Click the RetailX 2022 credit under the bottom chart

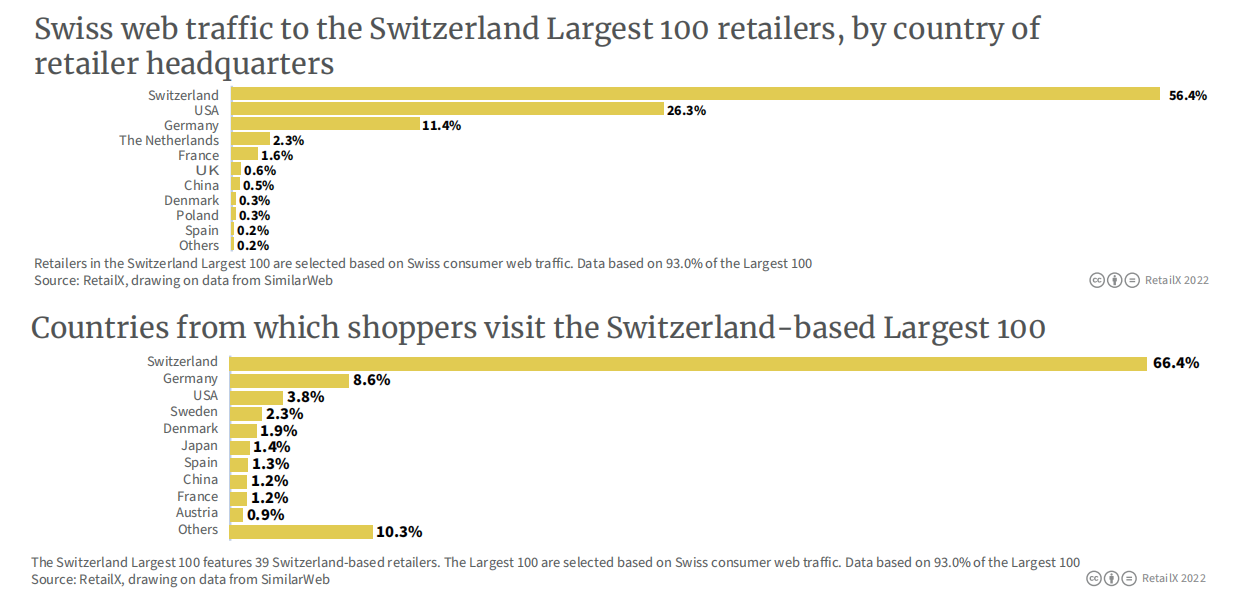[1175, 578]
